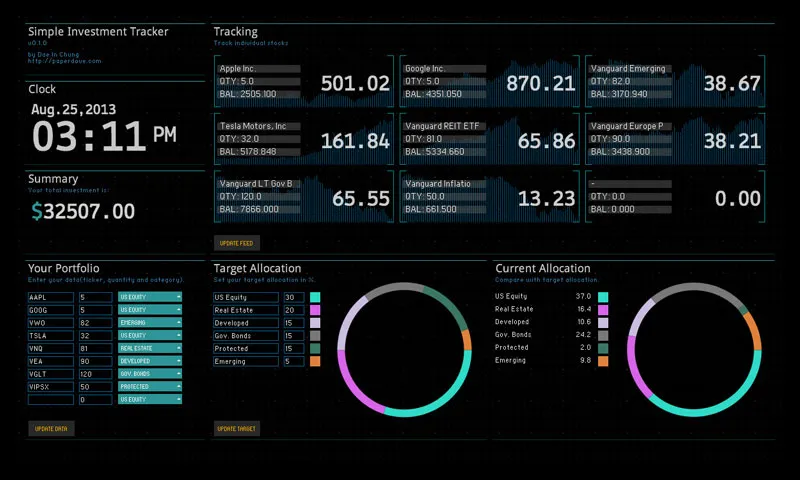800x480 pixels.
Task: Click the Update Feed button
Action: pos(237,243)
